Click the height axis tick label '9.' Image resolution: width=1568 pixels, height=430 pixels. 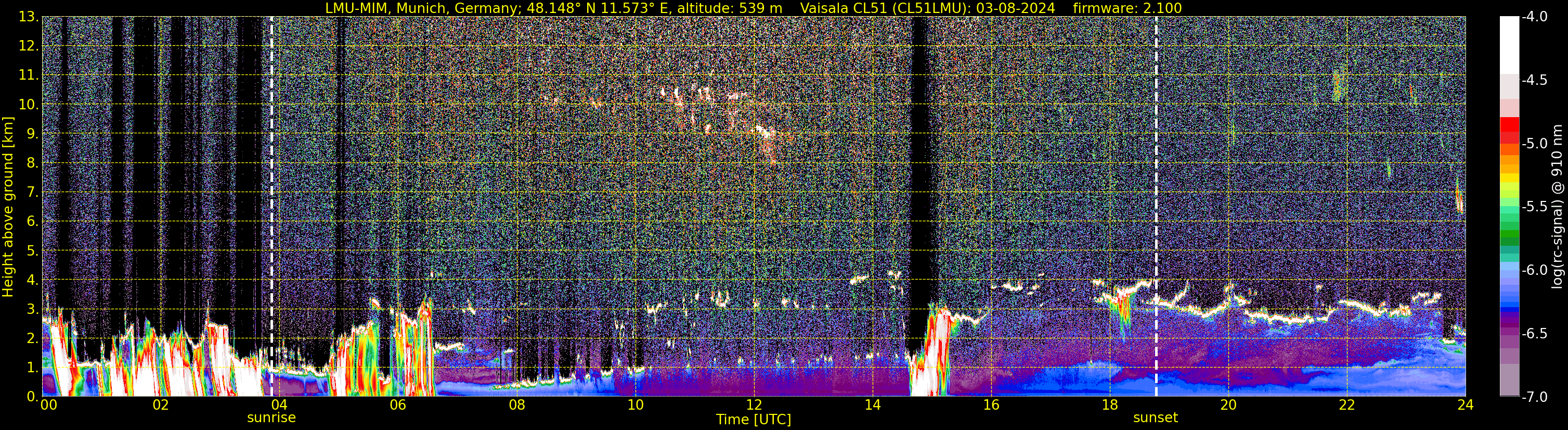click(32, 134)
